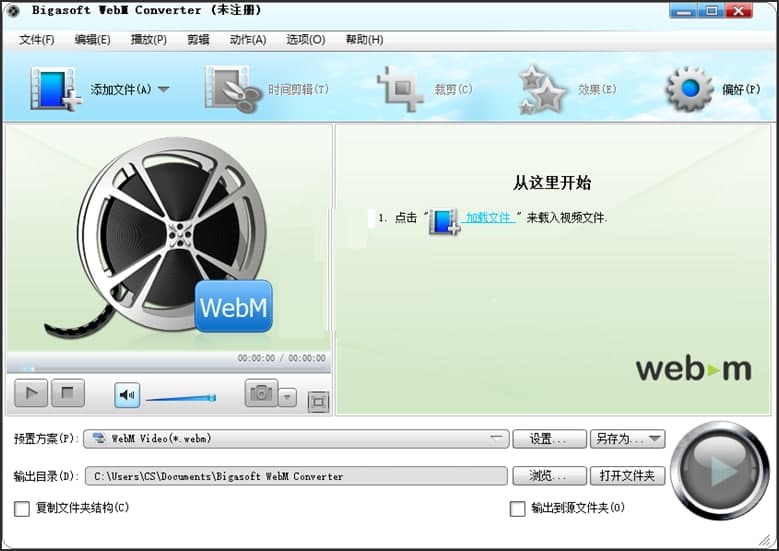Click the stop button under the preview
Viewport: 779px width, 551px height.
pyautogui.click(x=68, y=393)
